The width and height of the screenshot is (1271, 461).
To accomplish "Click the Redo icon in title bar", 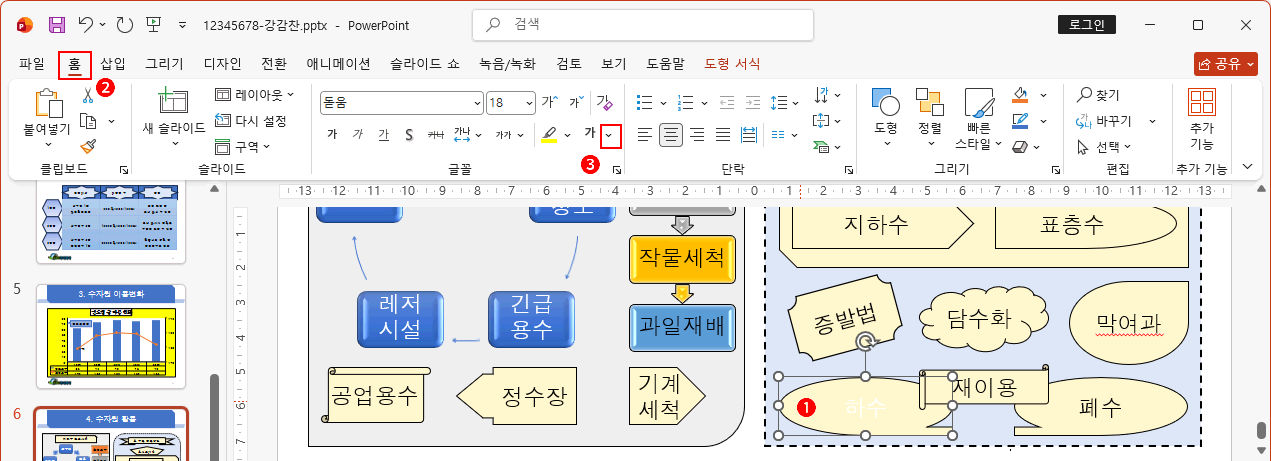I will click(124, 24).
